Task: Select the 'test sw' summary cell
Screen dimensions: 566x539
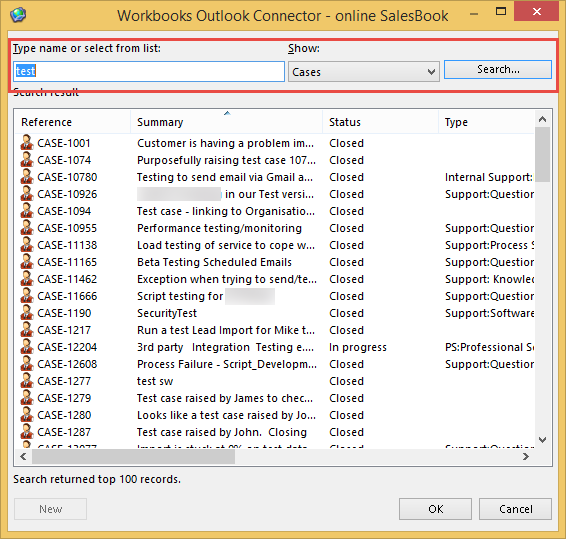Action: pos(155,381)
